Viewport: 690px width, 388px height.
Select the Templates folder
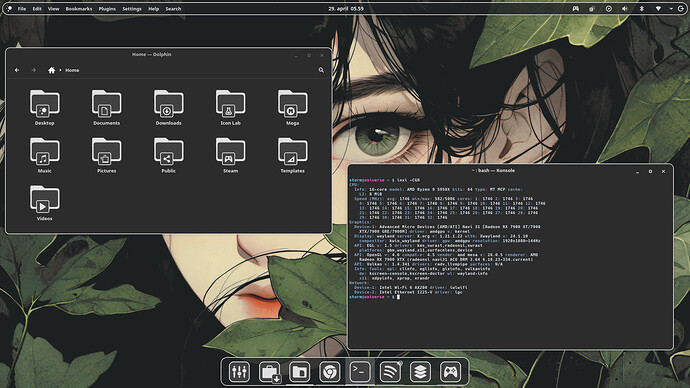293,155
